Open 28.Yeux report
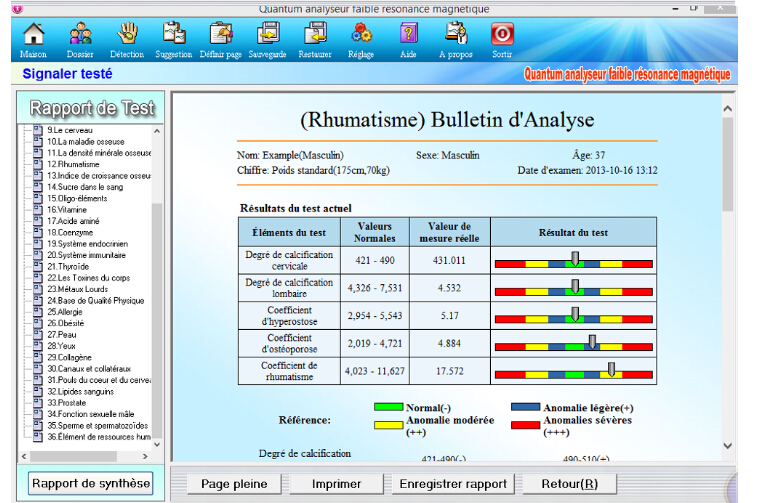 [61, 346]
